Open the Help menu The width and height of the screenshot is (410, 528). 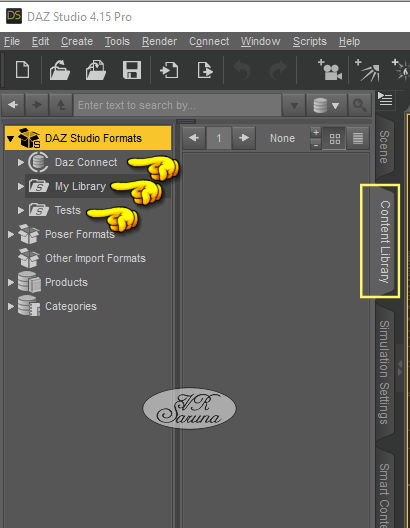point(349,41)
